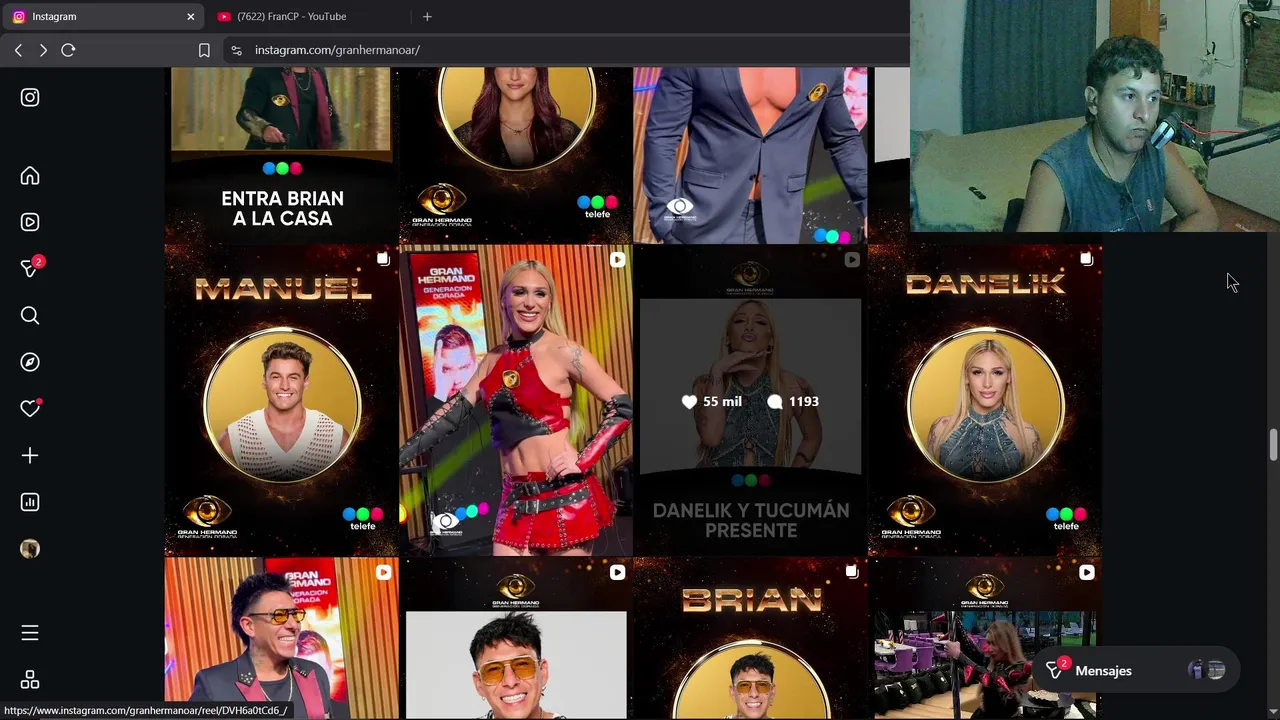Open the DANELIK gold circle post
Screen dimensions: 1280x720
pos(985,400)
